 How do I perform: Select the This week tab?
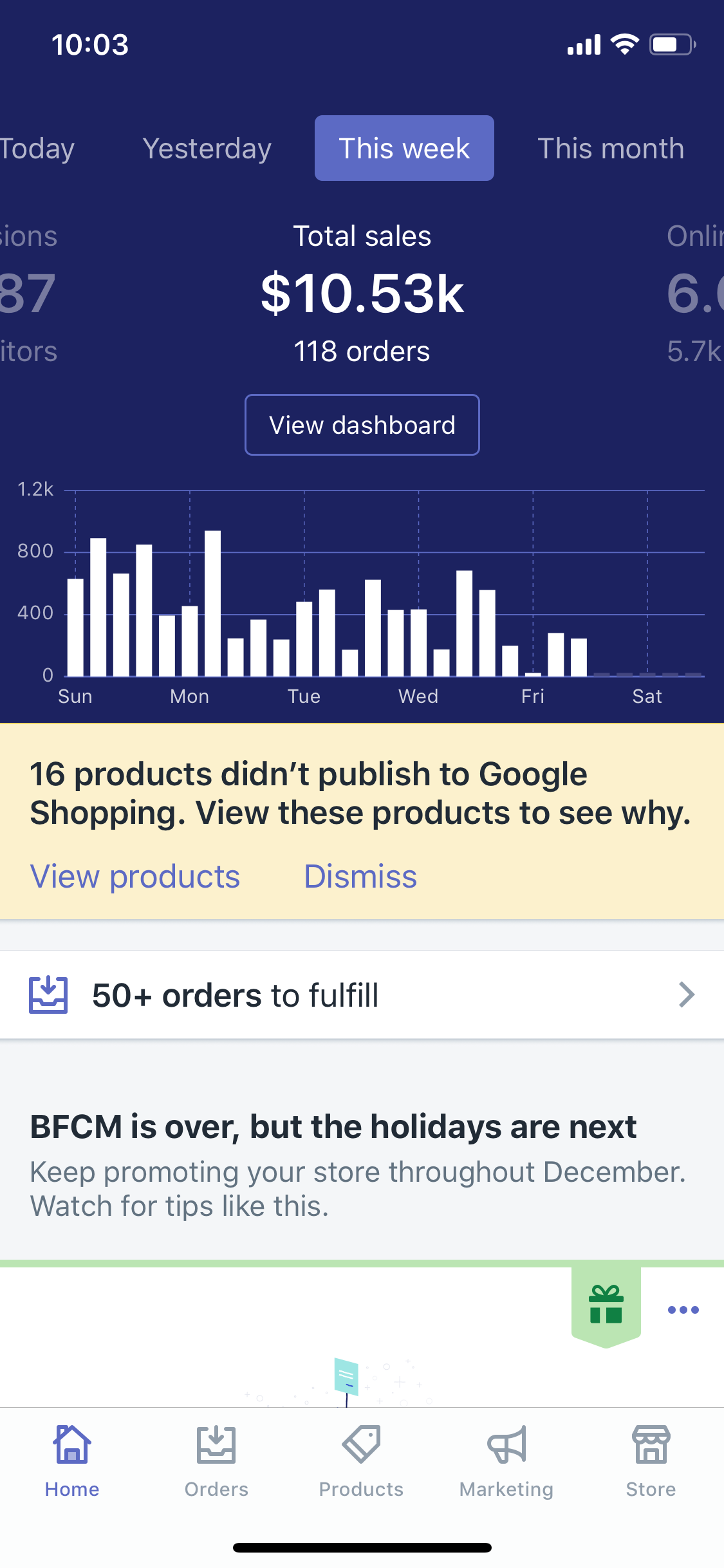coord(404,149)
